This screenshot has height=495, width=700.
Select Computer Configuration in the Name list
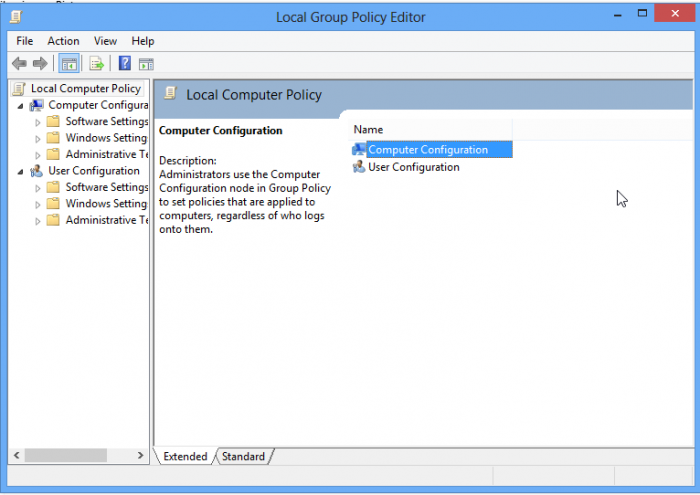439,150
